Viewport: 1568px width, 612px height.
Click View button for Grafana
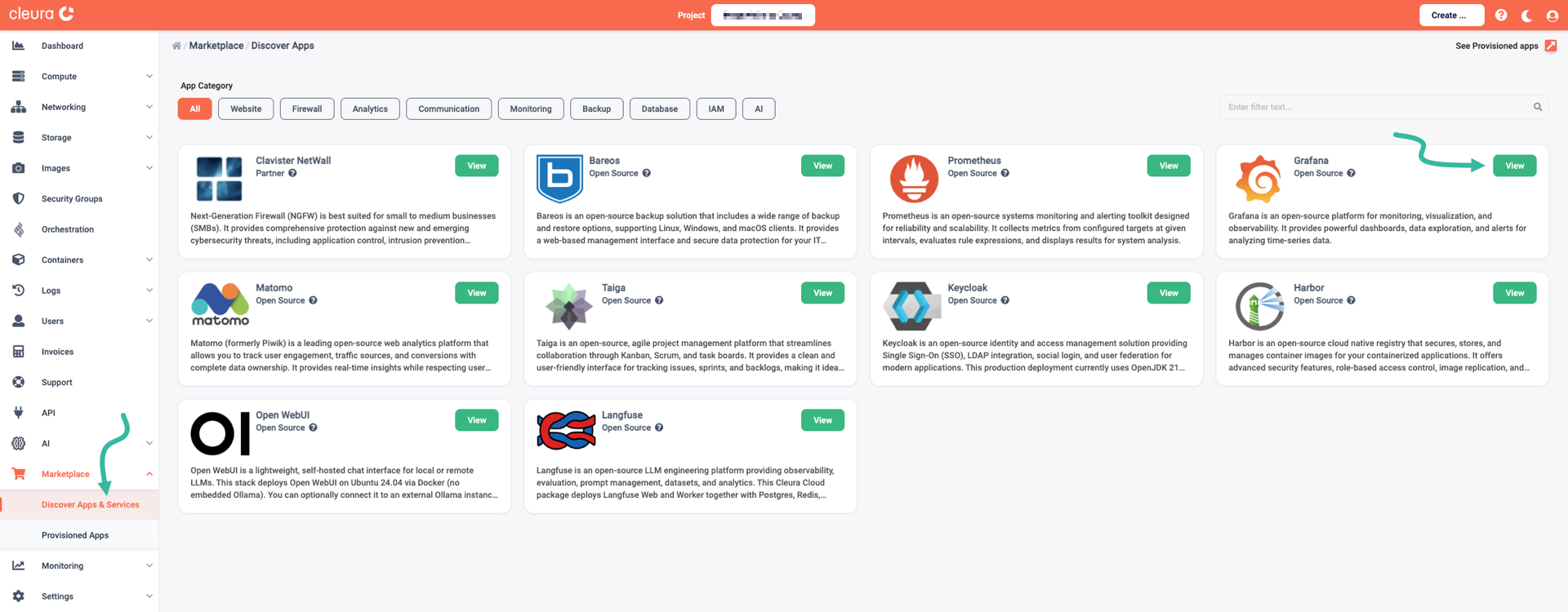click(x=1514, y=166)
